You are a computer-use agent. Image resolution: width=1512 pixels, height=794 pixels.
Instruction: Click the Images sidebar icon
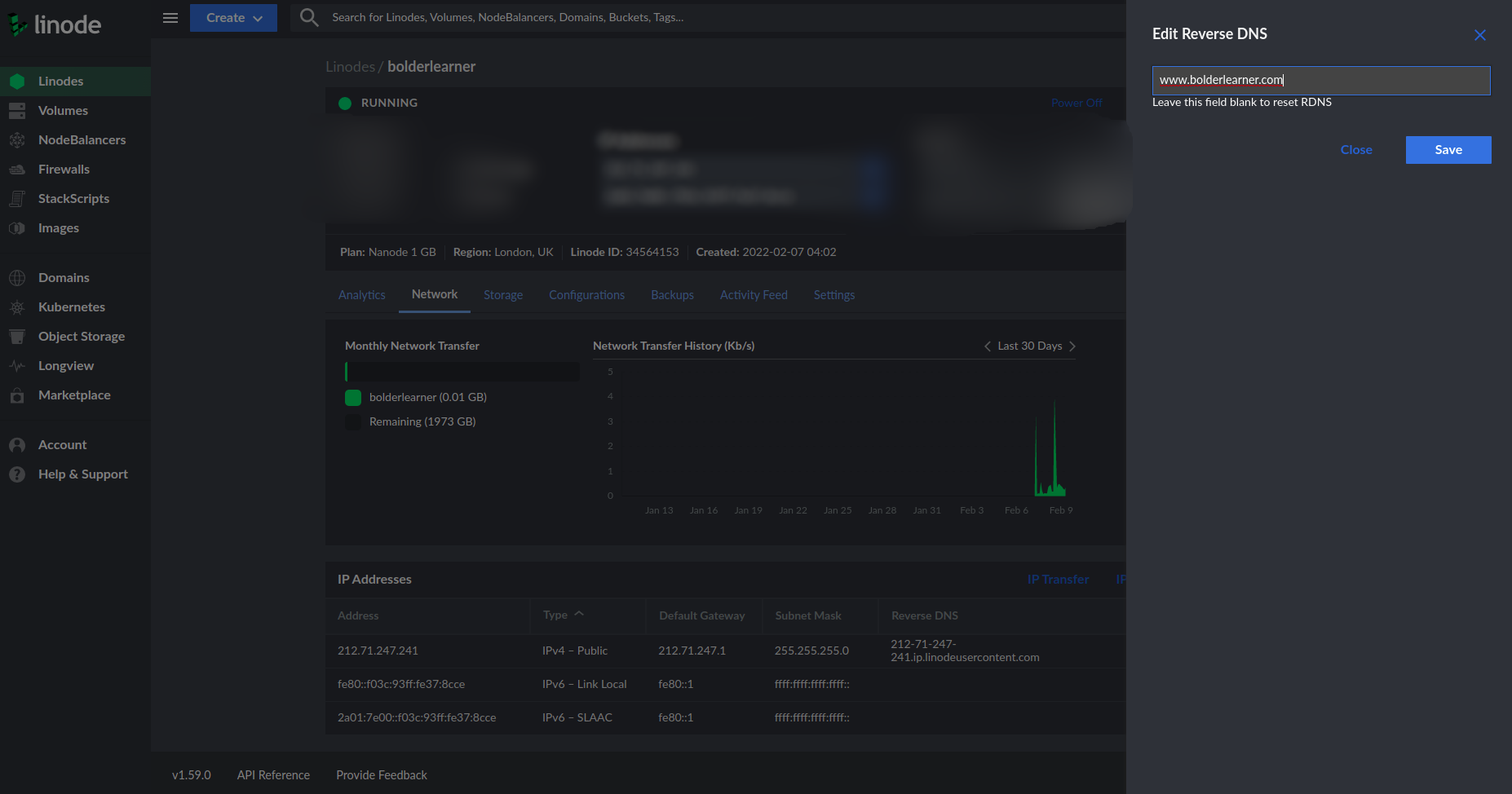click(17, 228)
